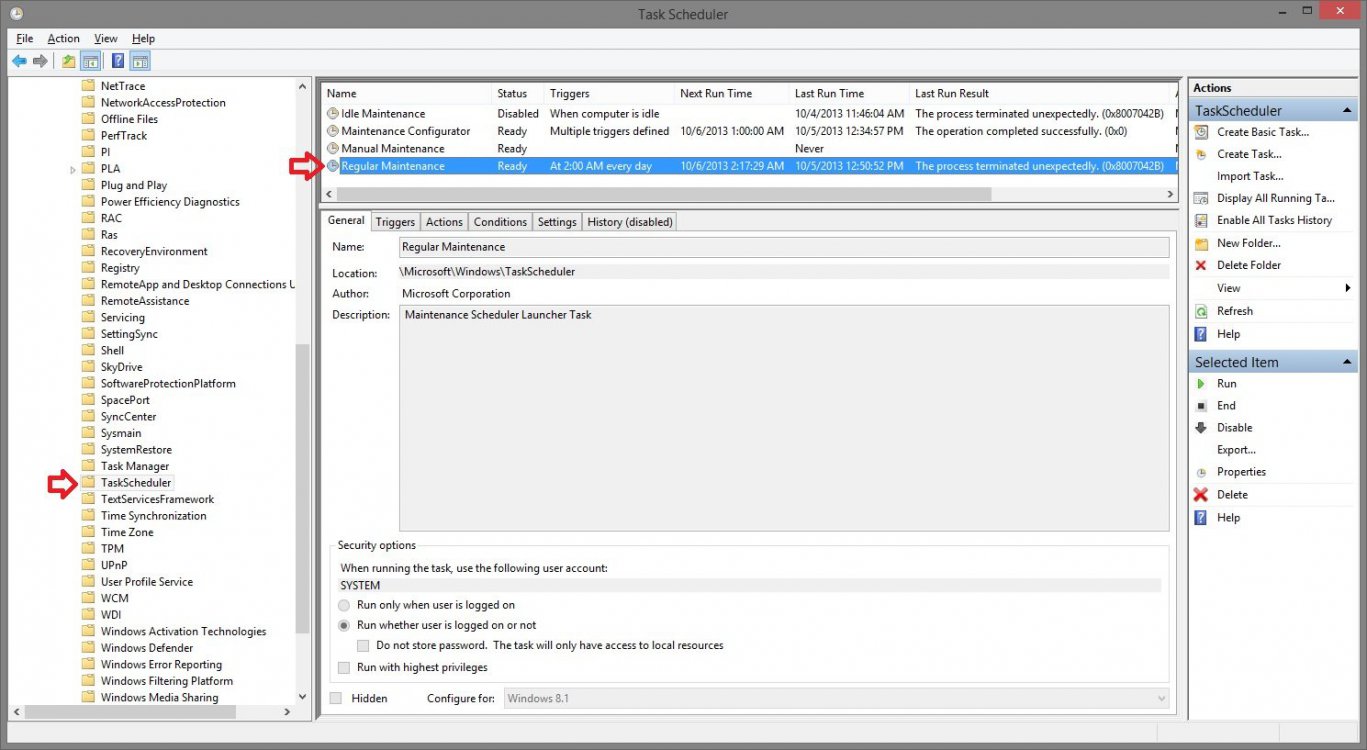Viewport: 1367px width, 750px height.
Task: Click the Help icon under Selected Item
Action: pyautogui.click(x=1201, y=517)
